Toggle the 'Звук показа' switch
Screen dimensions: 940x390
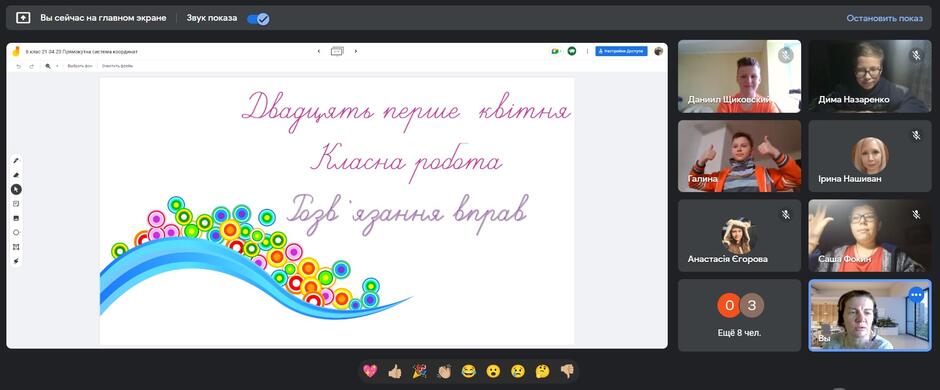click(x=258, y=19)
